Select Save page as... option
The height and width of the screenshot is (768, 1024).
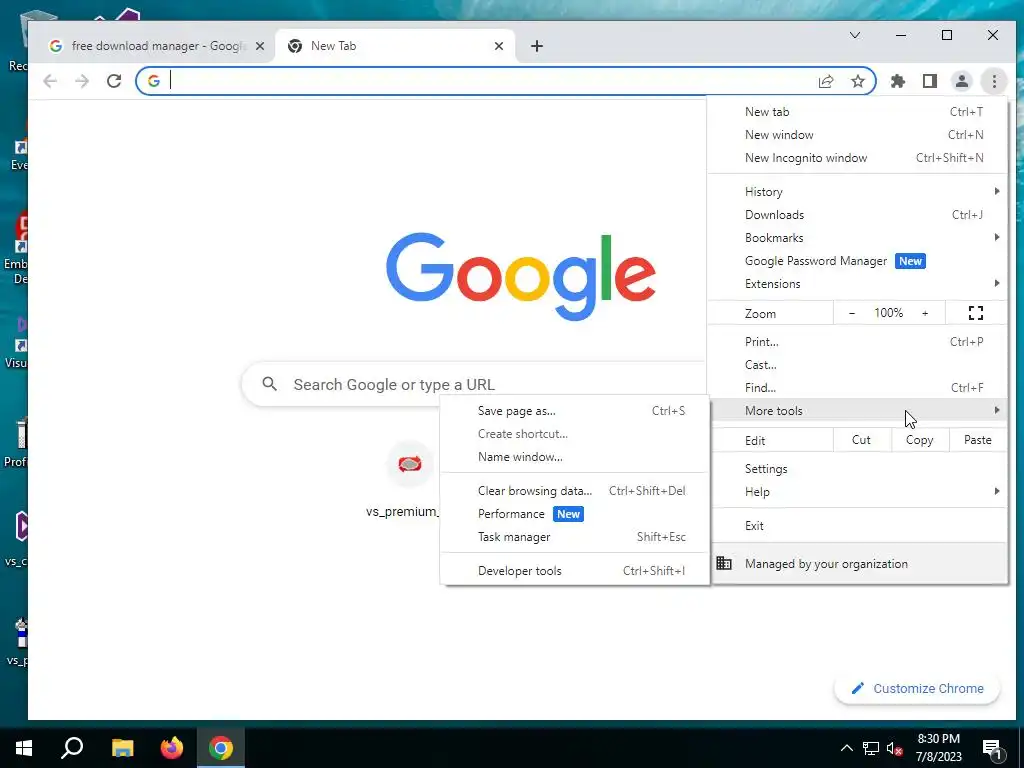(575, 411)
